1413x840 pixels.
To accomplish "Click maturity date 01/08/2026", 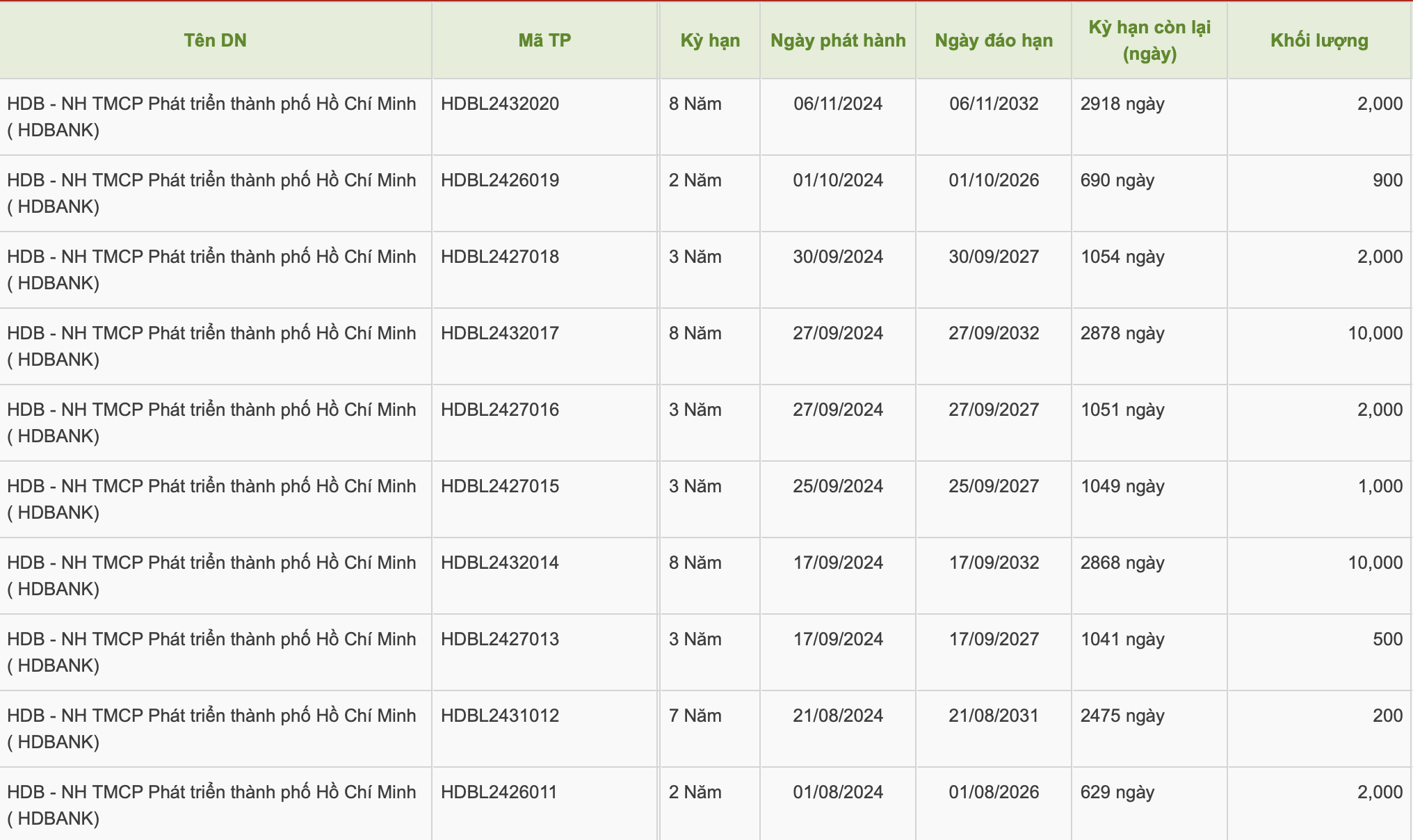I will (x=994, y=792).
